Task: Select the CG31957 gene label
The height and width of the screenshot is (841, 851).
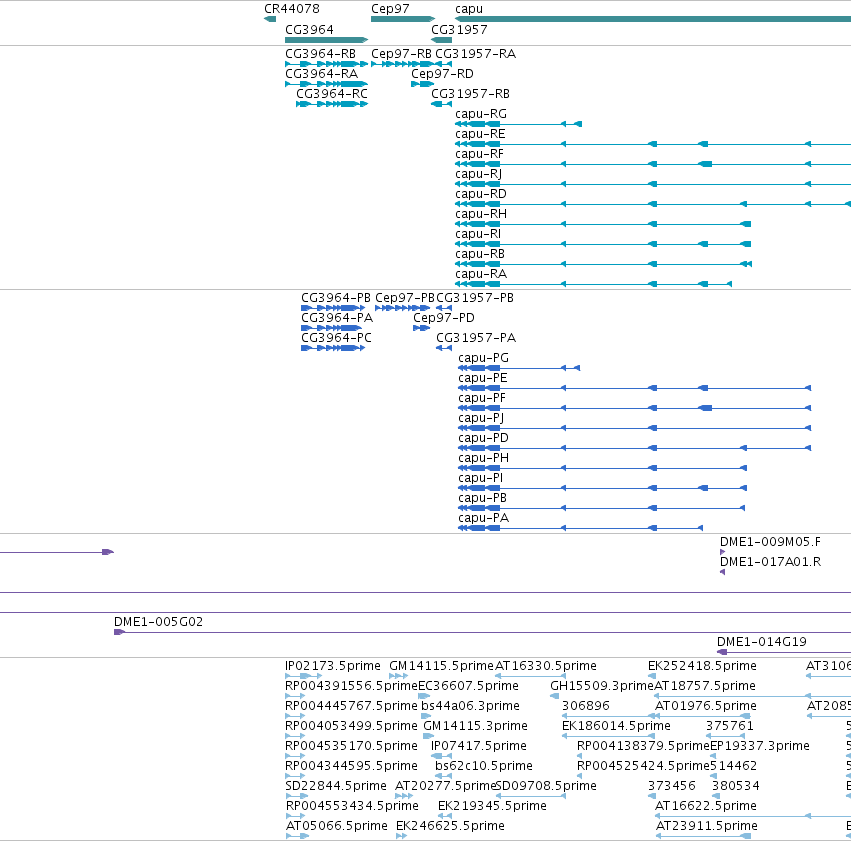Action: [459, 29]
